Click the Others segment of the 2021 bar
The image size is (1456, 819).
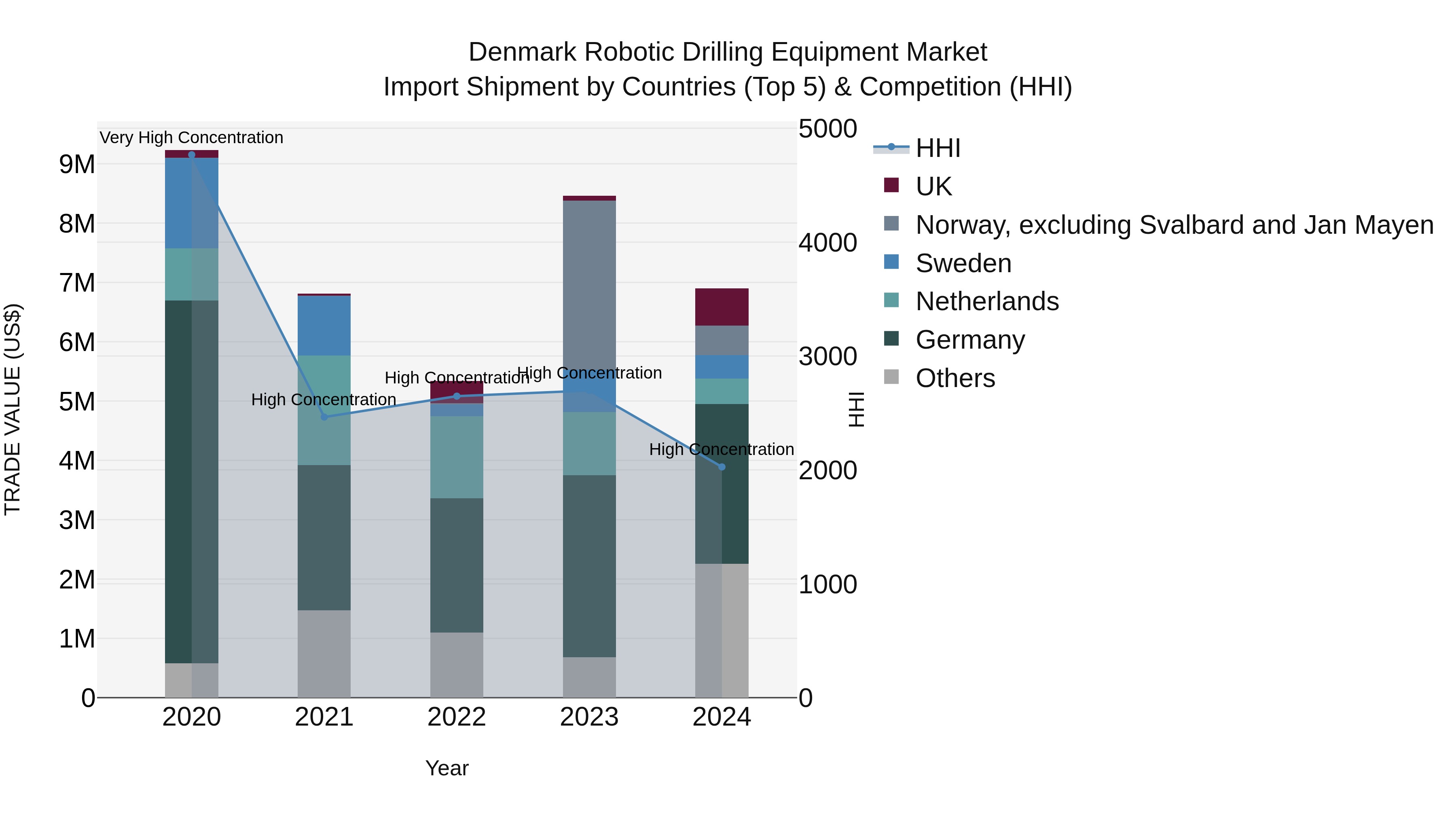(x=324, y=654)
